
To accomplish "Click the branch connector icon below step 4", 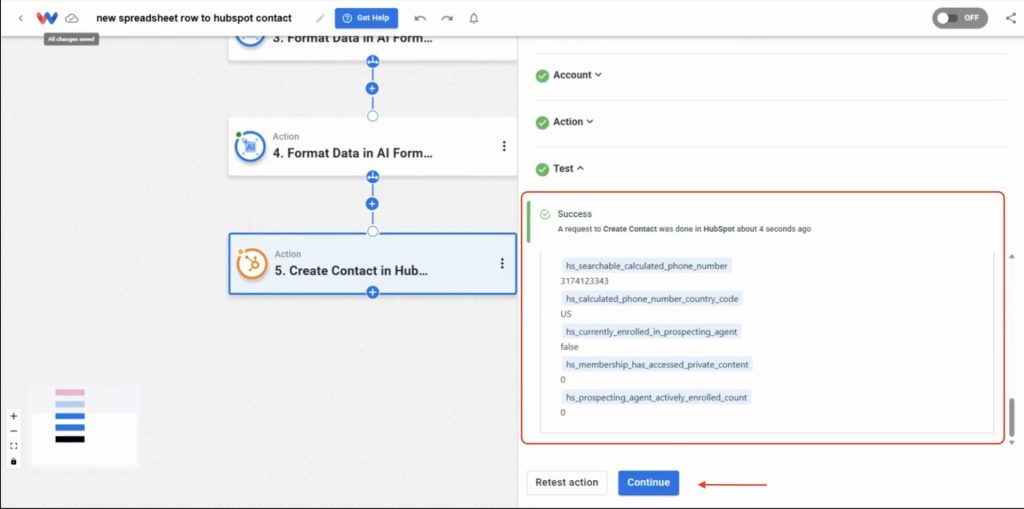I will [x=372, y=177].
